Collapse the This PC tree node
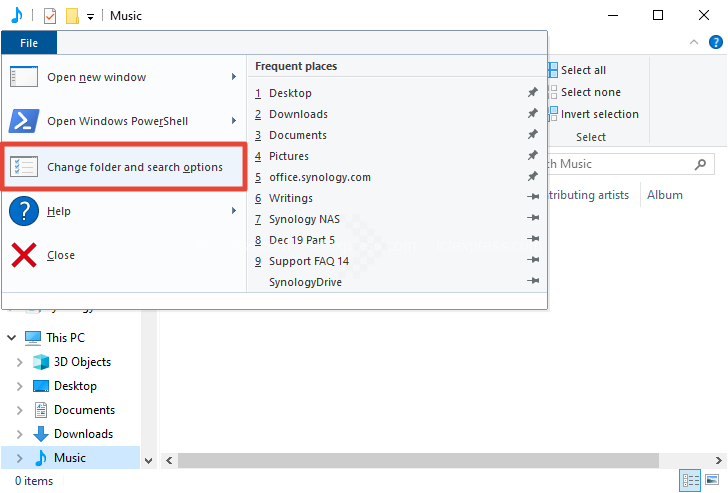 coord(11,338)
